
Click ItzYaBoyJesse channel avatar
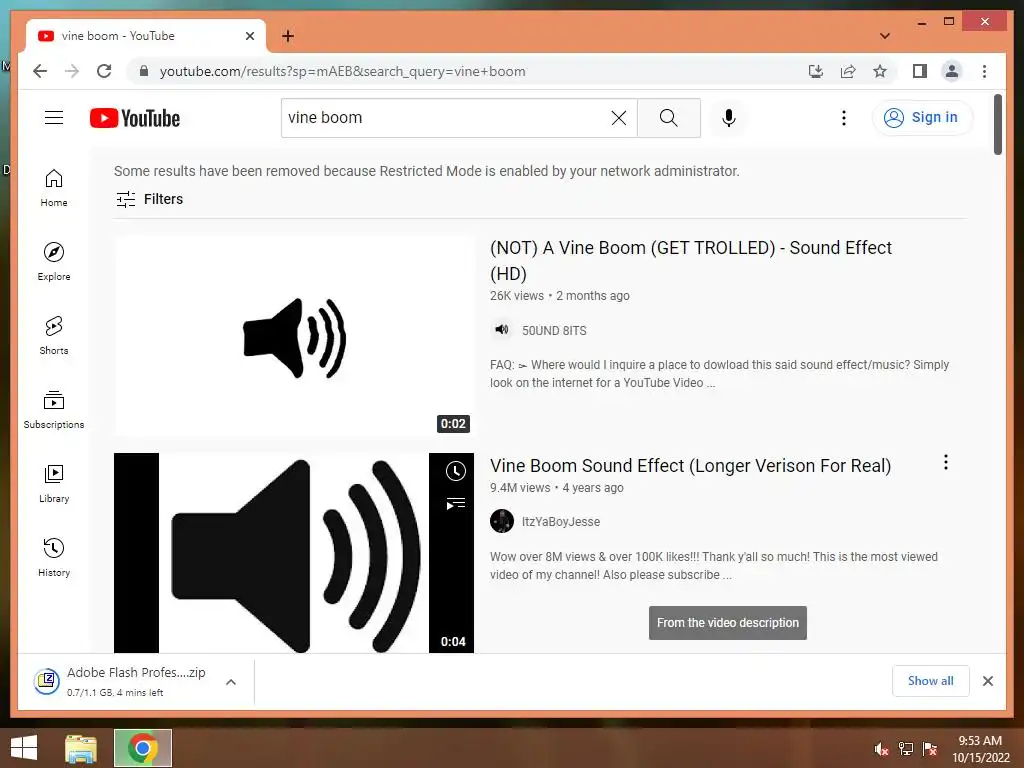(502, 521)
